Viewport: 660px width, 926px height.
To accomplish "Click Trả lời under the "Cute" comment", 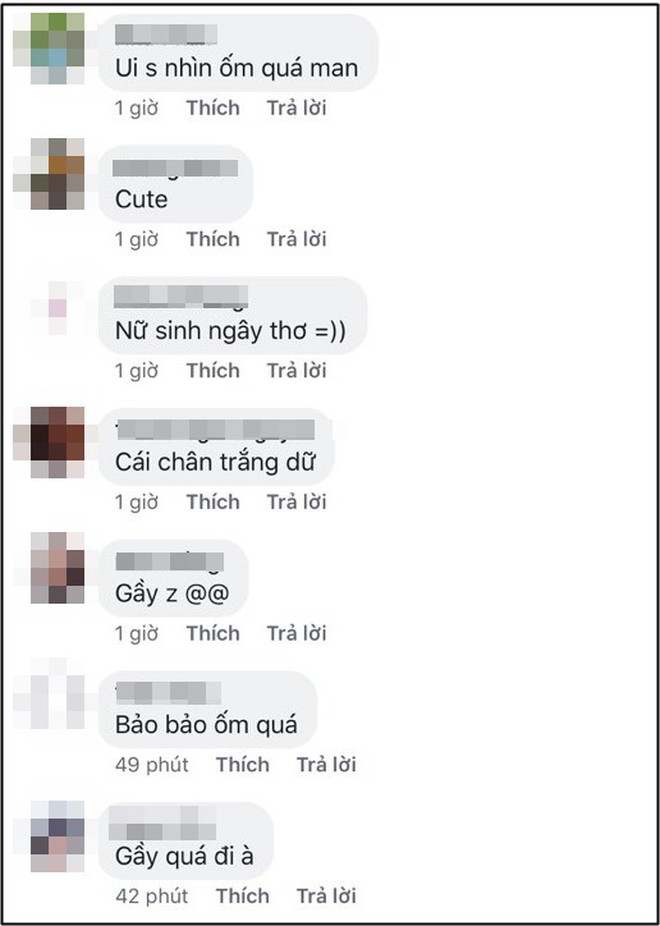I will coord(296,239).
